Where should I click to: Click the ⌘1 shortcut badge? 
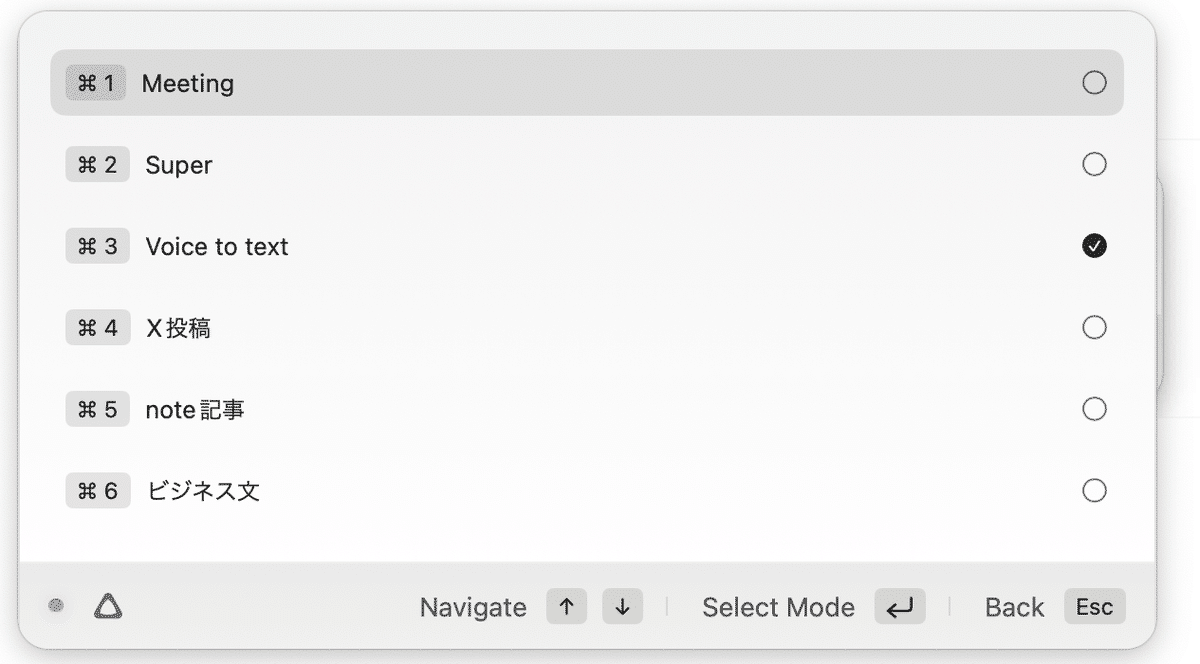[96, 83]
